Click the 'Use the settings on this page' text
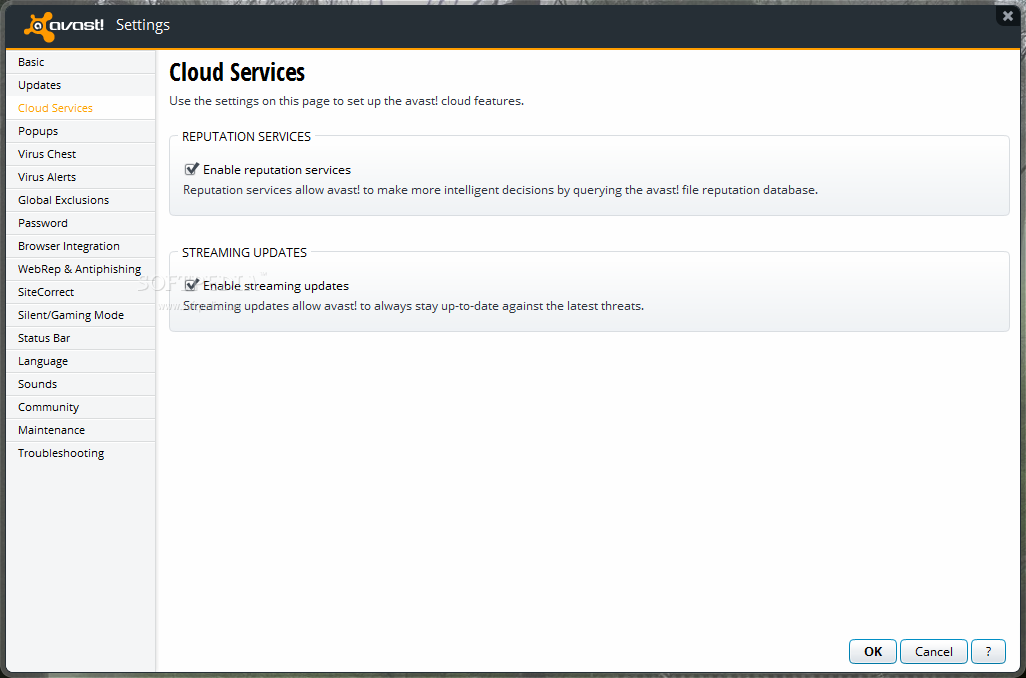This screenshot has height=678, width=1026. [x=347, y=101]
